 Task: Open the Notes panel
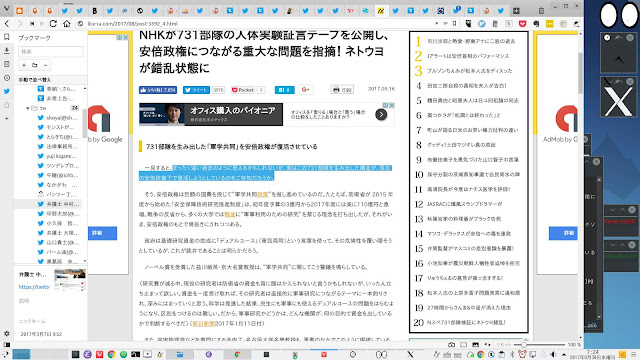7,64
